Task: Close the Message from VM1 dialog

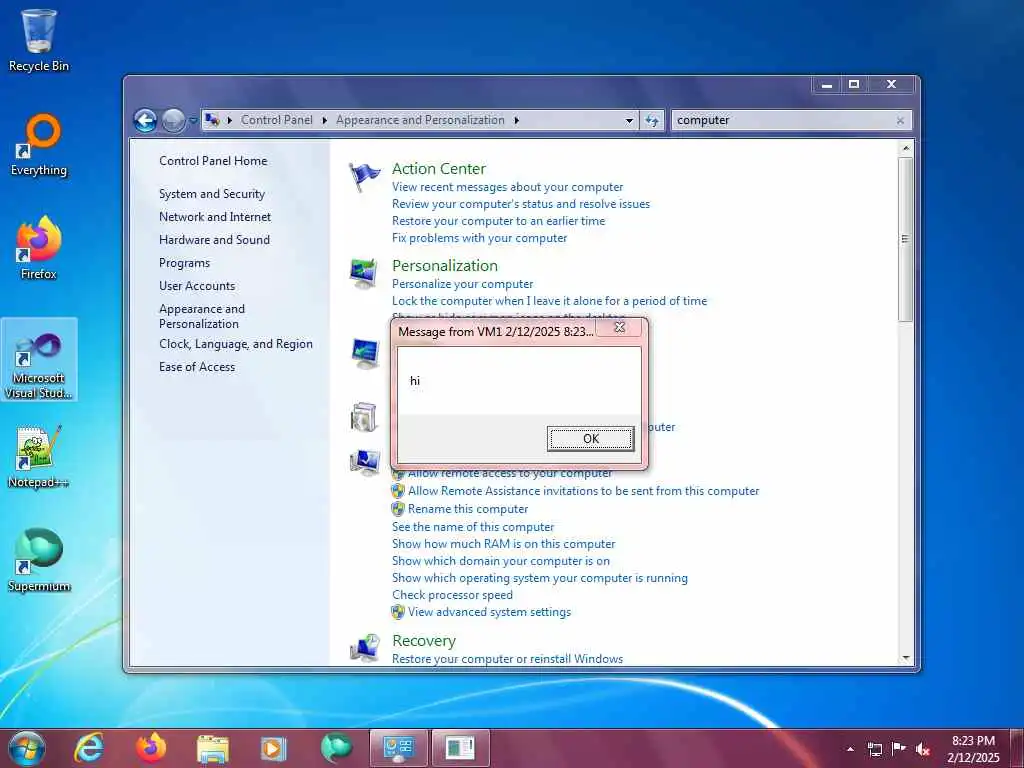Action: point(619,327)
